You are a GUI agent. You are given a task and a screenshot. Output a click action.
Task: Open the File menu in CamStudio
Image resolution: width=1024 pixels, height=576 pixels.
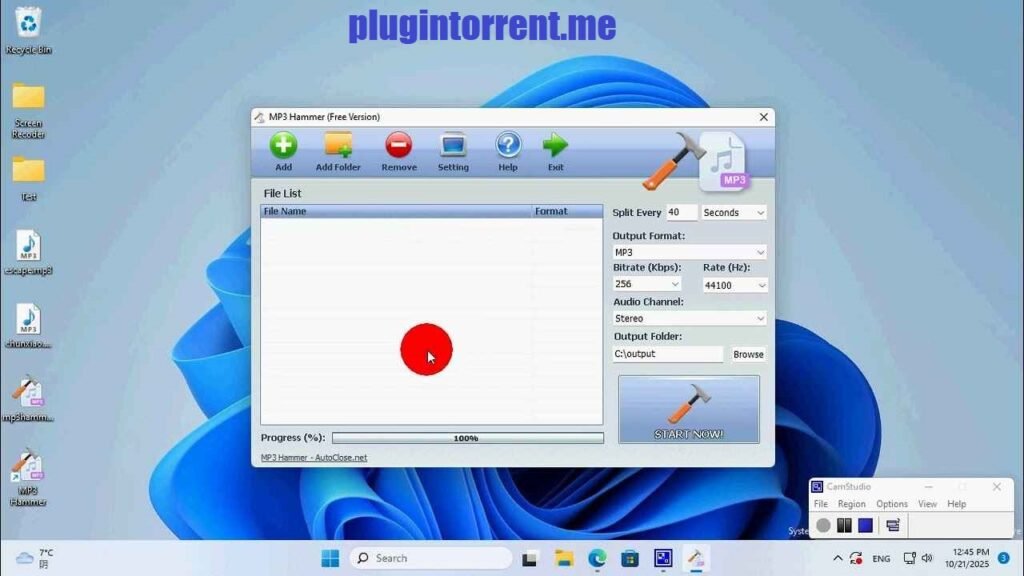pyautogui.click(x=820, y=504)
